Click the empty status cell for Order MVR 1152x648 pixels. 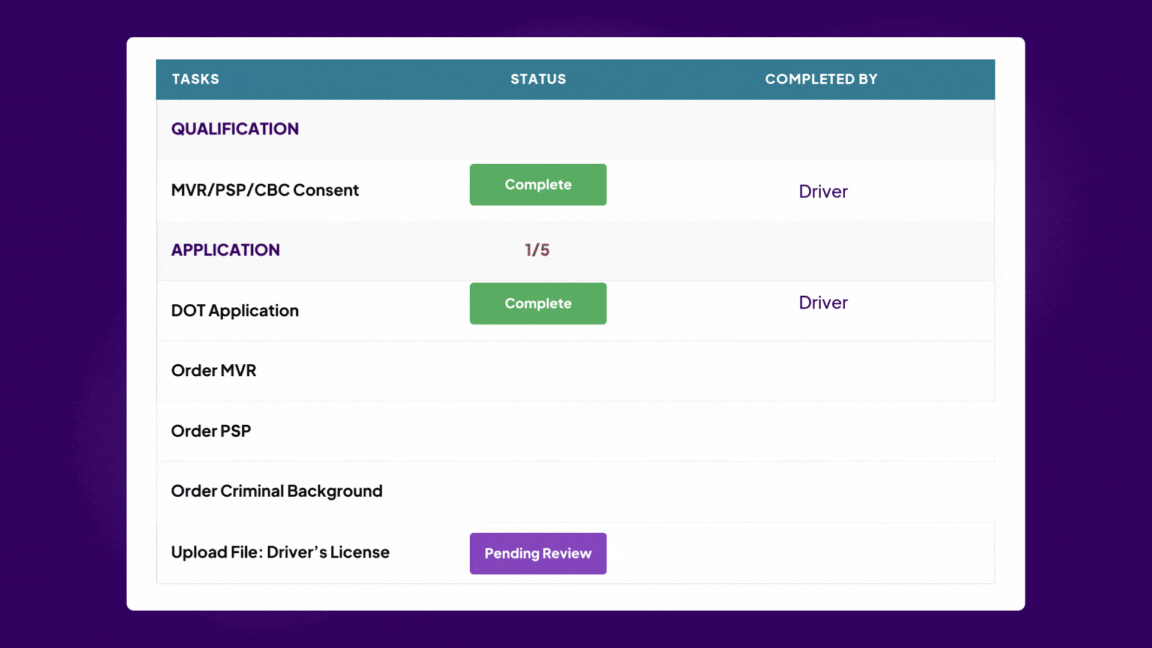point(538,371)
